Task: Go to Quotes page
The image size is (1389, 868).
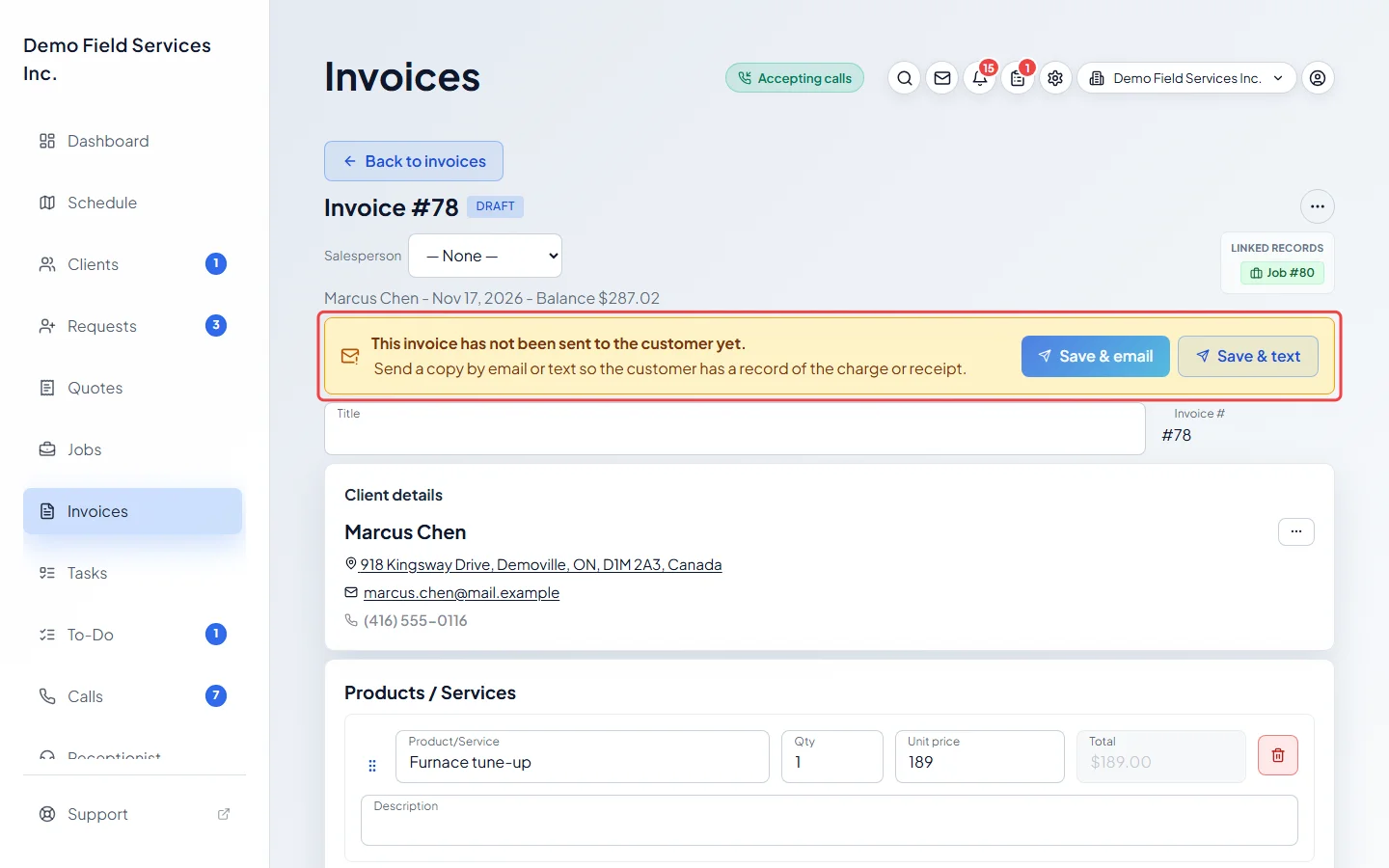Action: [x=133, y=388]
